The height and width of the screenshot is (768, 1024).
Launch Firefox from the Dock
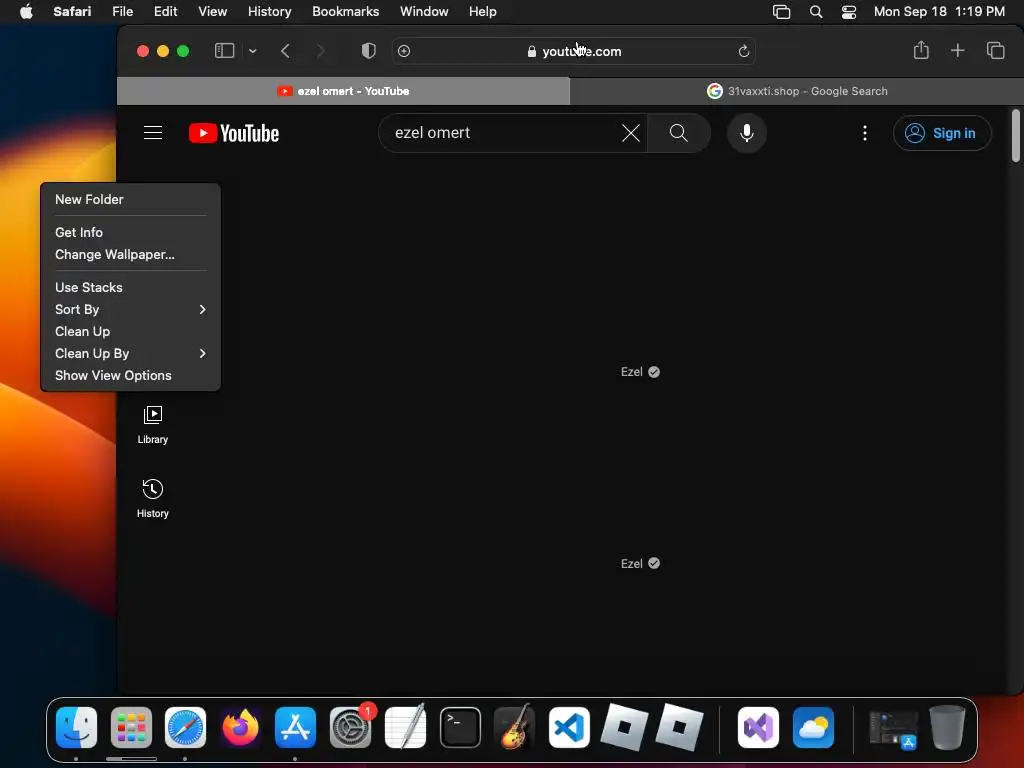pyautogui.click(x=240, y=728)
